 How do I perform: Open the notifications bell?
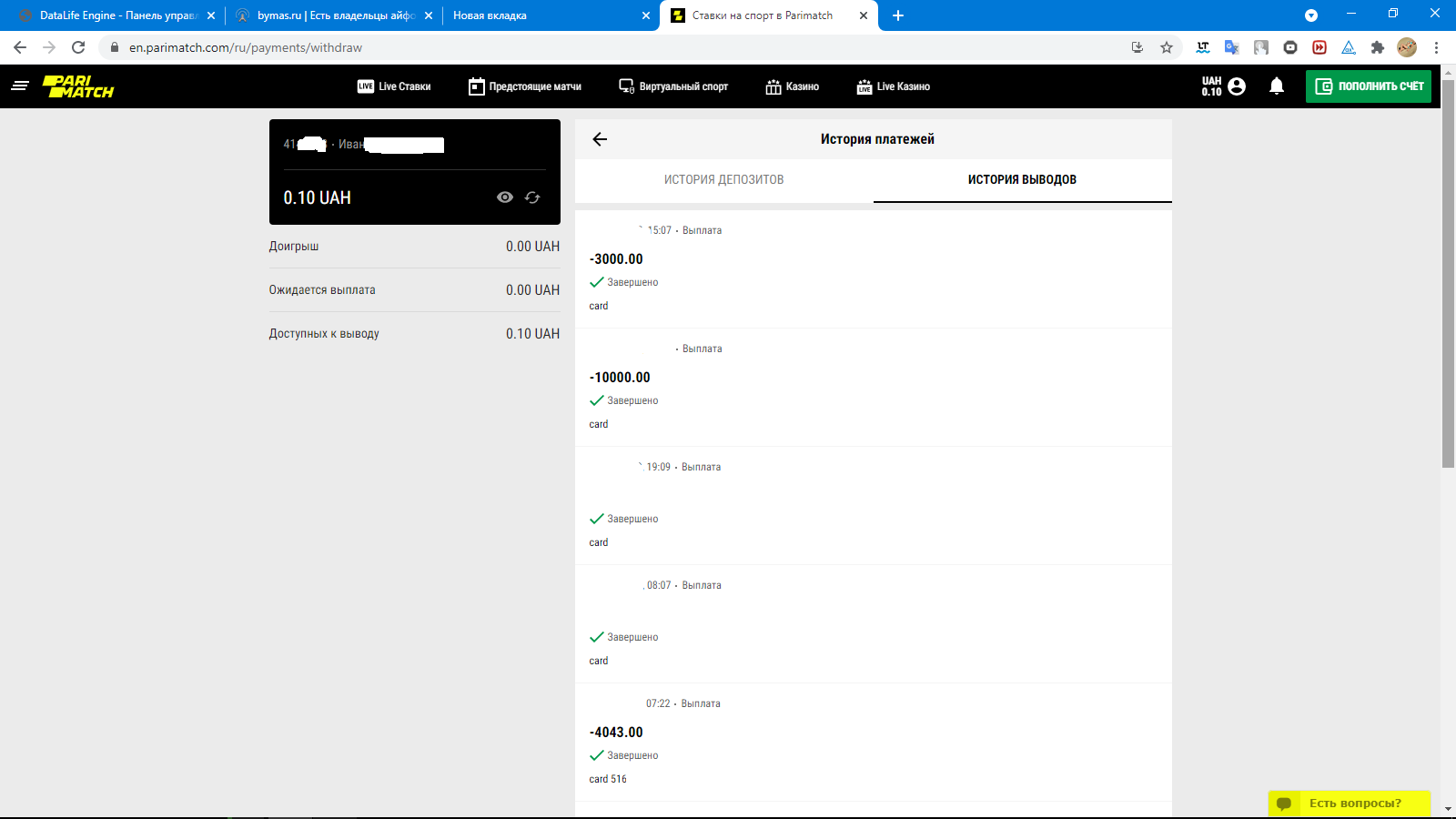point(1277,86)
